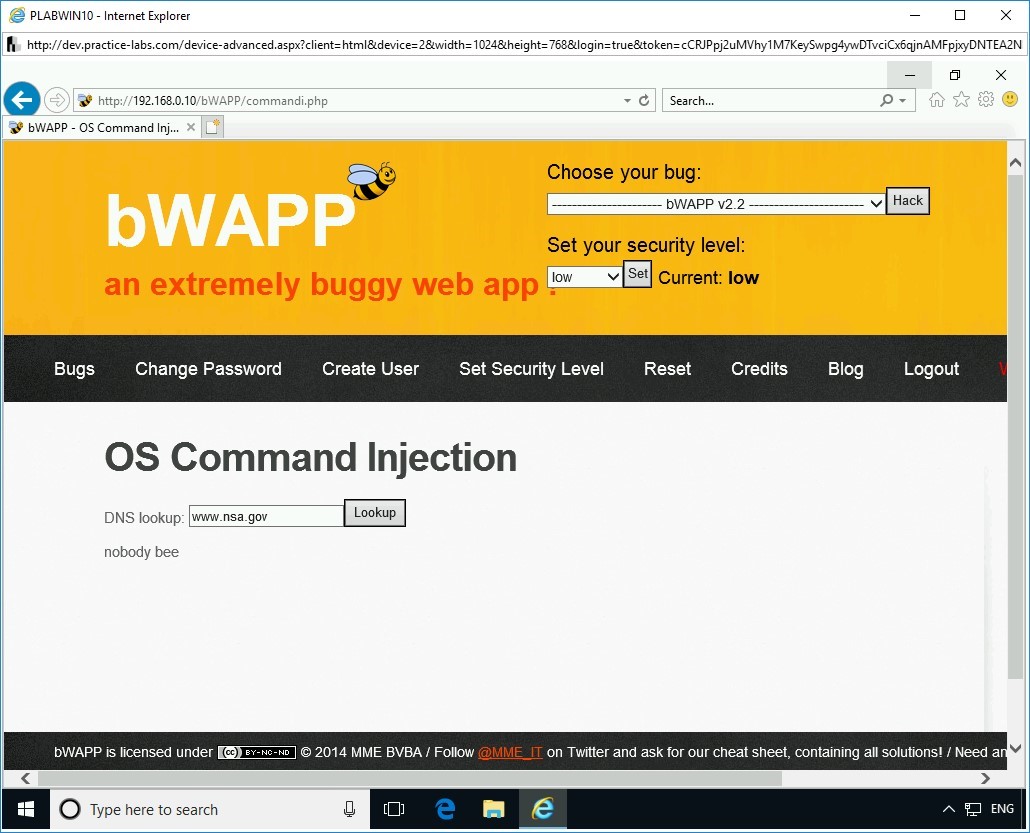
Task: Select Bugs from the navigation menu
Action: tap(74, 369)
